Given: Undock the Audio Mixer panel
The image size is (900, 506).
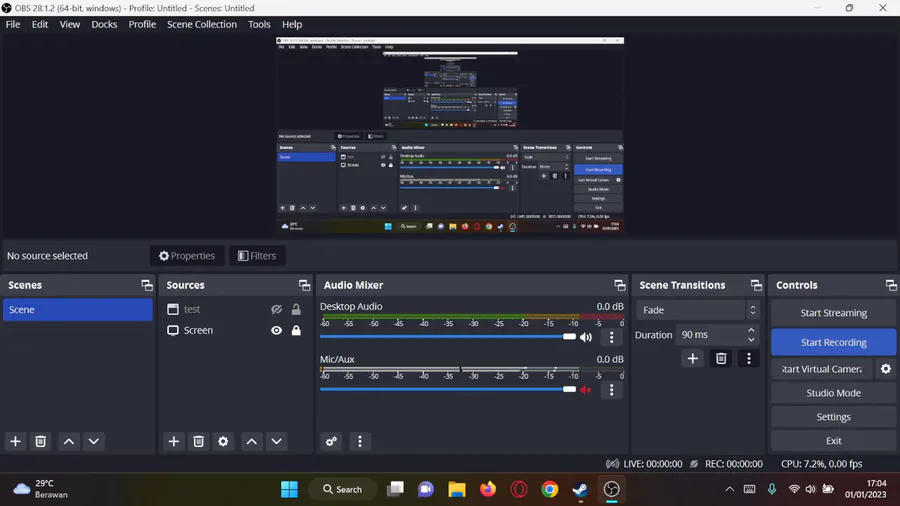Looking at the screenshot, I should (620, 285).
